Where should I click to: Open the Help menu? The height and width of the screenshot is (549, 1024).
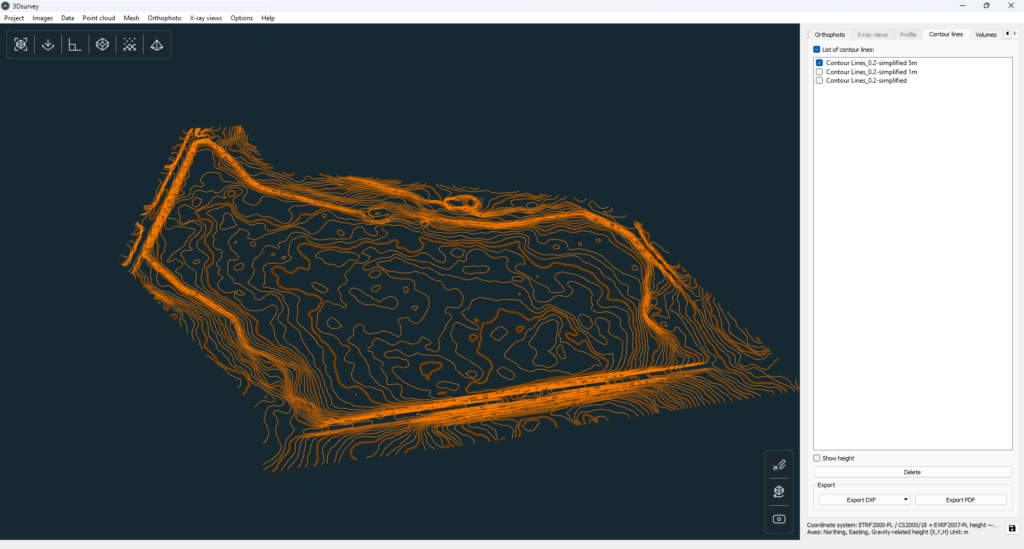pyautogui.click(x=268, y=18)
